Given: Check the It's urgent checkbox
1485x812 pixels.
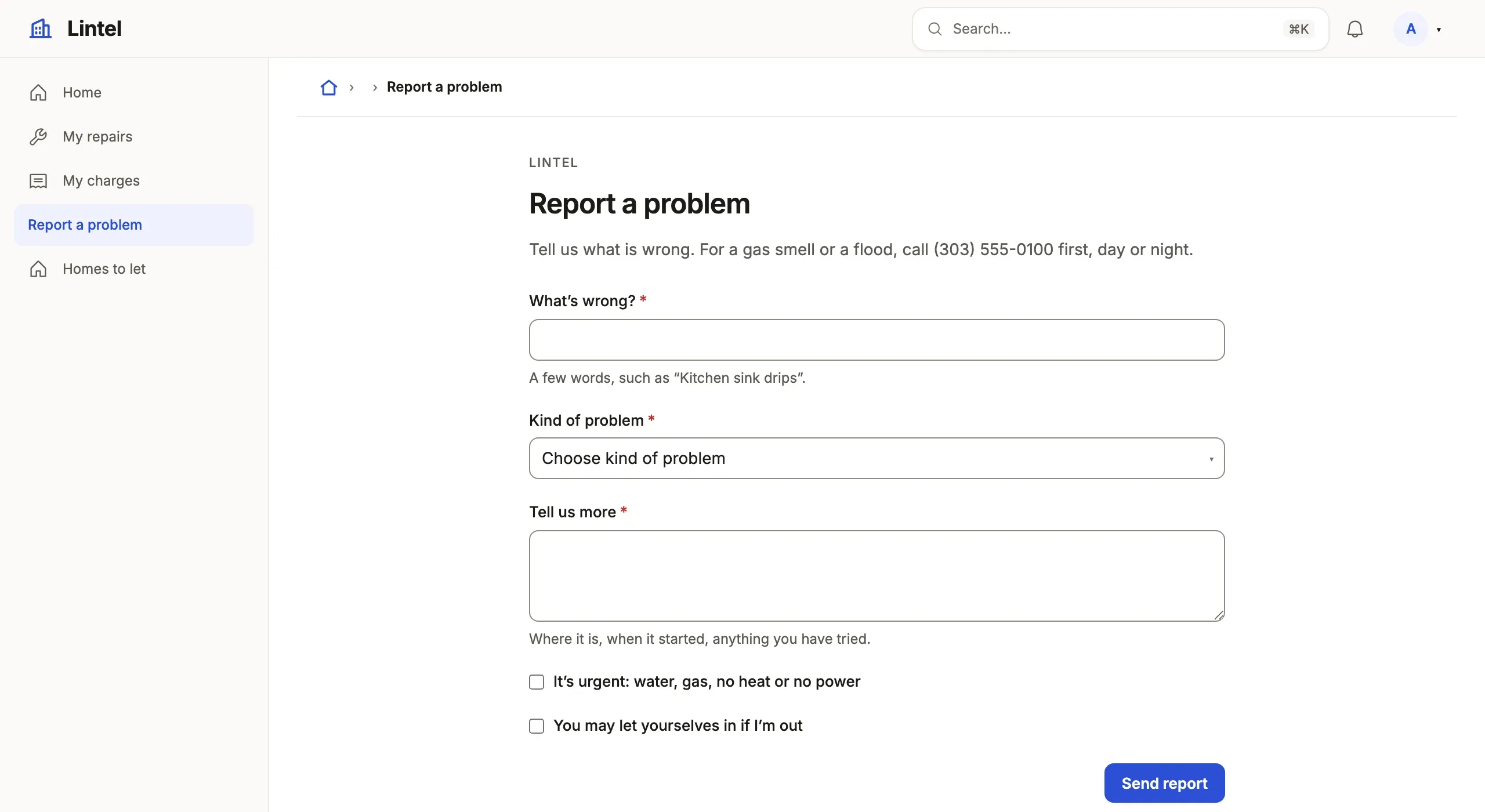Looking at the screenshot, I should point(537,682).
